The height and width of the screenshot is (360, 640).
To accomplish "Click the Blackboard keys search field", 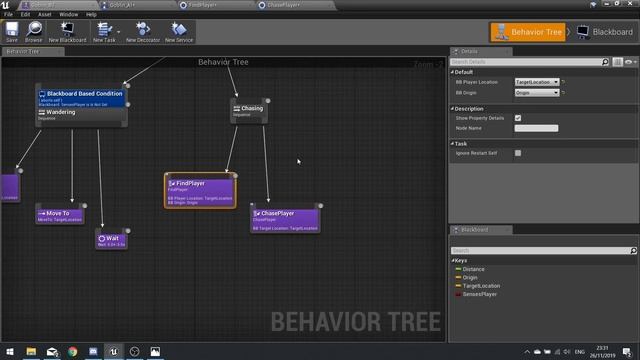I will 540,251.
